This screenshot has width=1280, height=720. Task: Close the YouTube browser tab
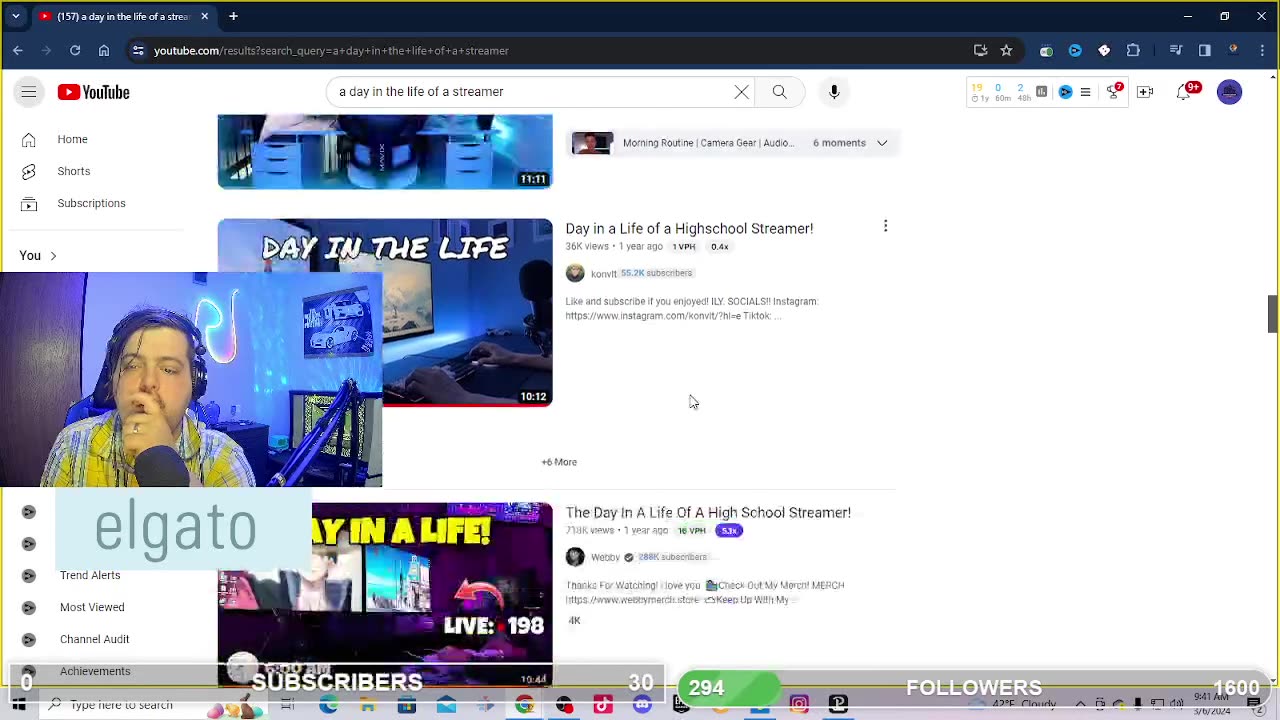click(x=204, y=16)
